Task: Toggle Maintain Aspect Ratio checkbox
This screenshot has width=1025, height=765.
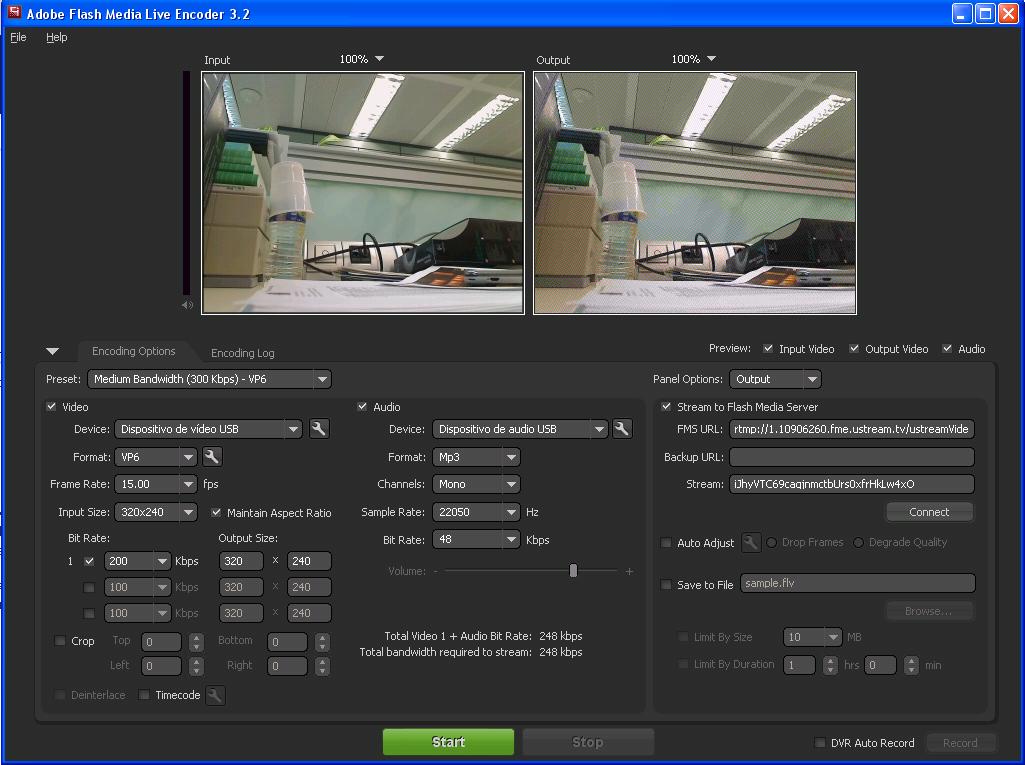Action: coord(216,512)
